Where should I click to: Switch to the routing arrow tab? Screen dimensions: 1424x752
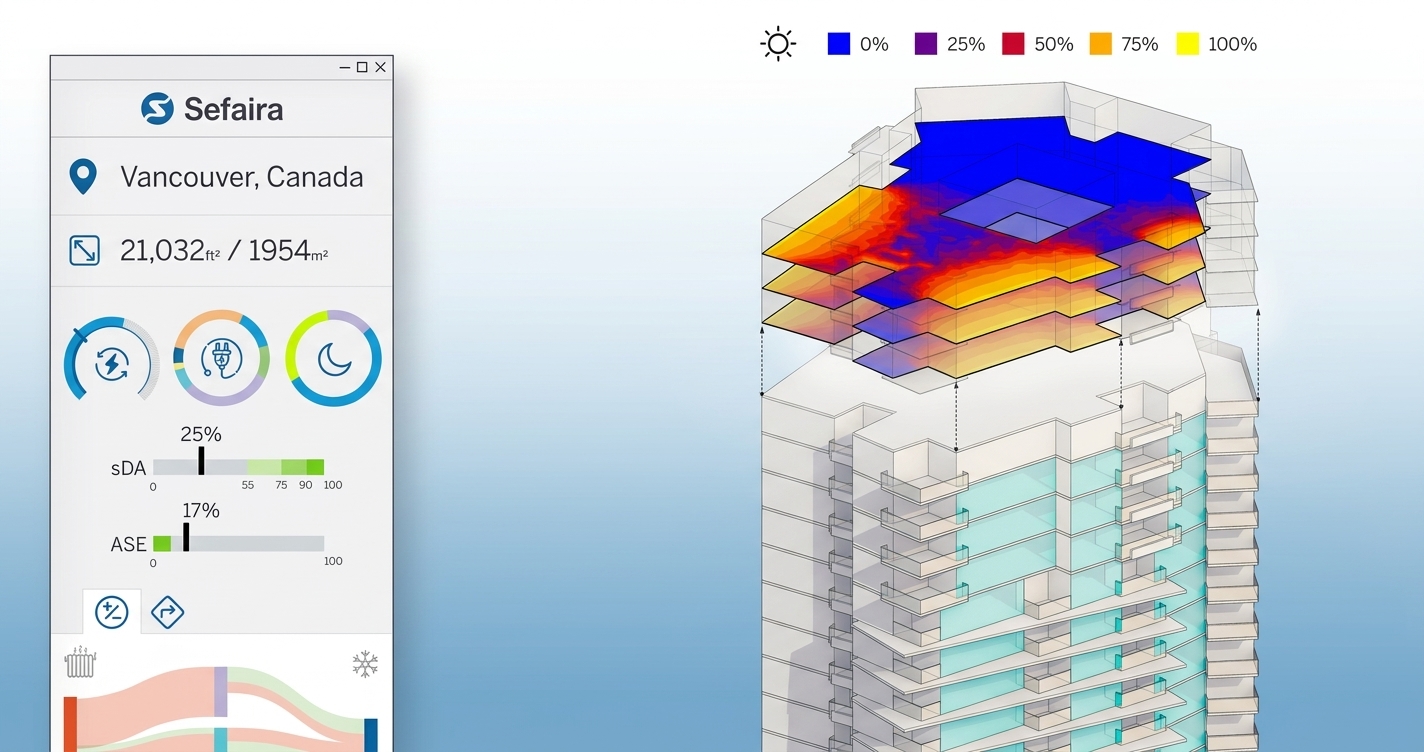[x=167, y=611]
